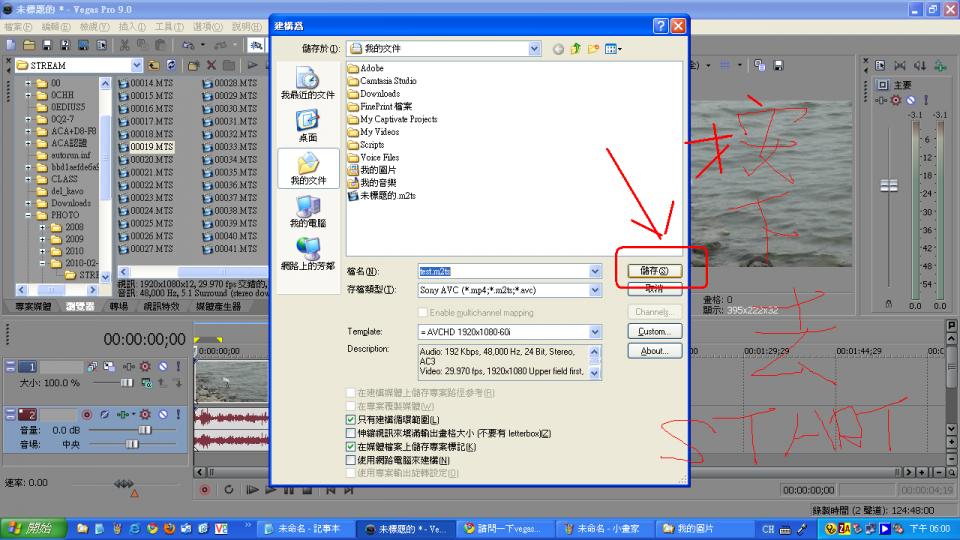
Task: Open My Computer in the places bar
Action: 308,211
